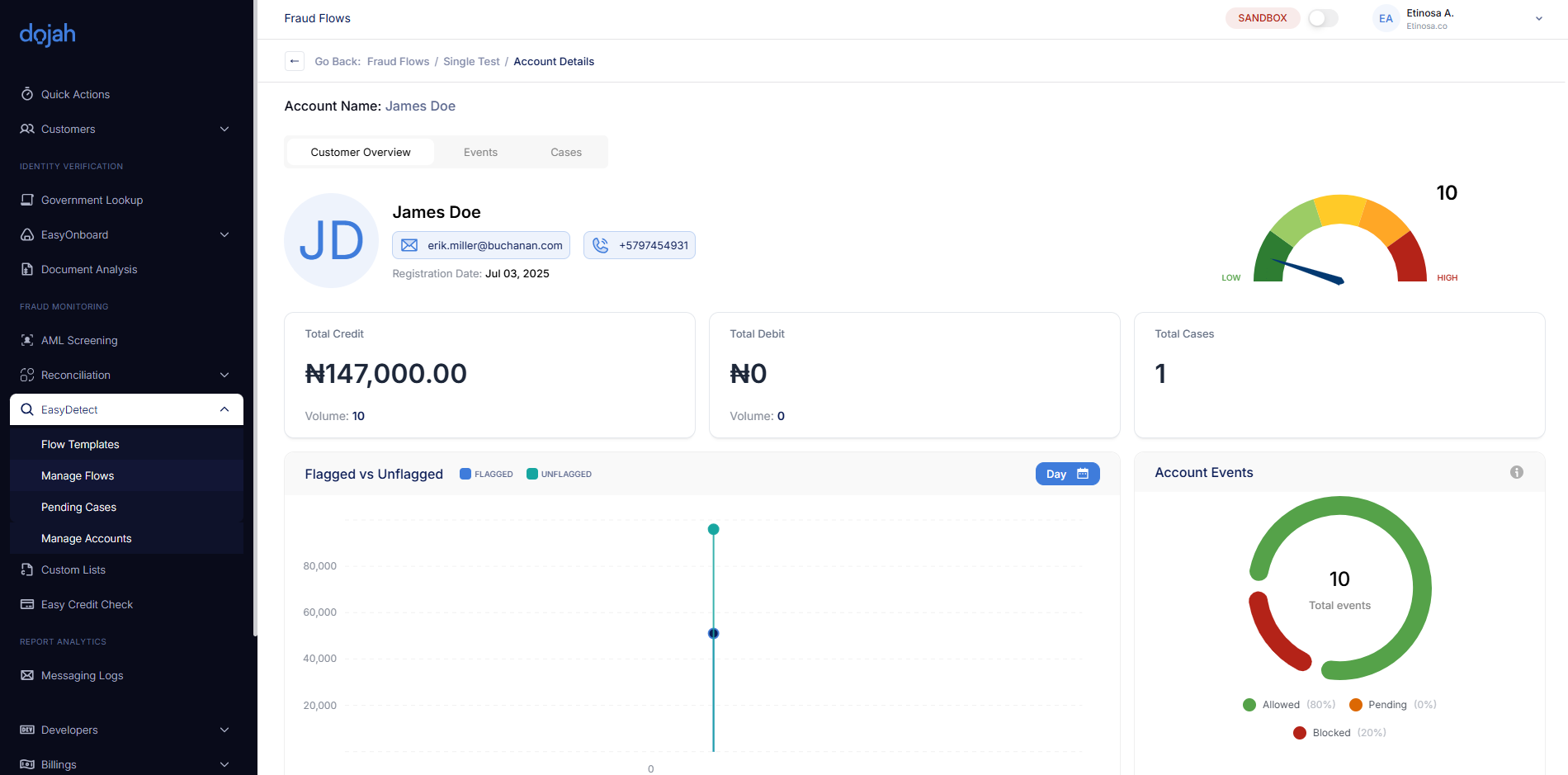1568x775 pixels.
Task: Toggle the UNFLAGGED legend series
Action: point(559,474)
